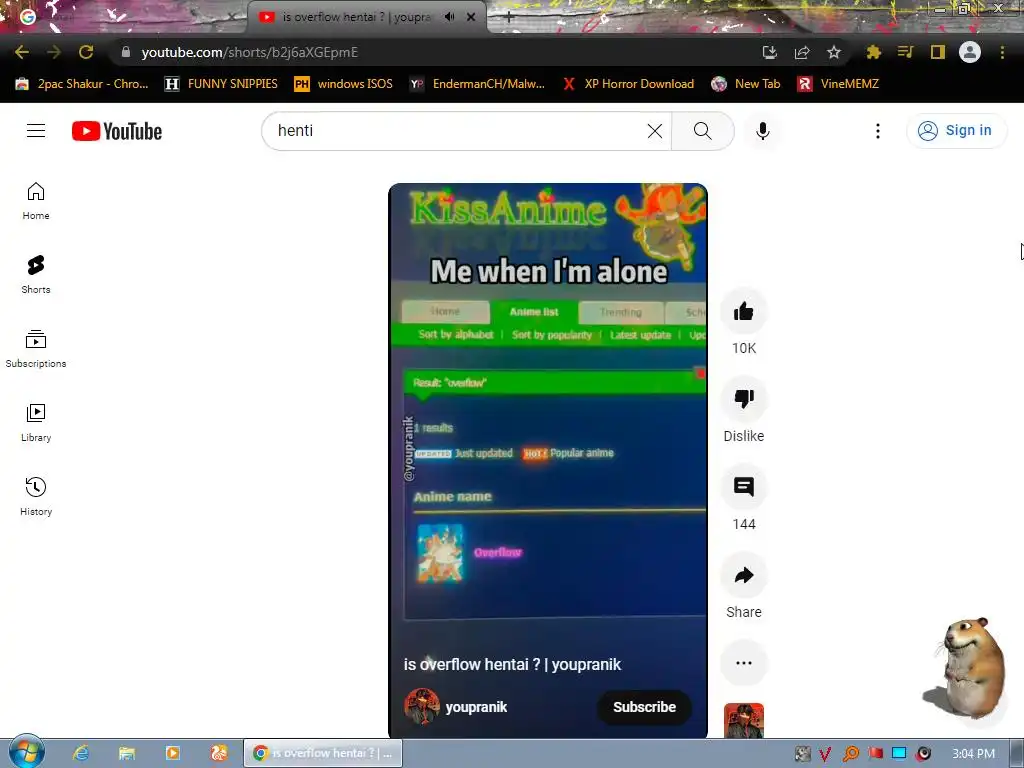Click the red V tray icon
This screenshot has width=1024, height=768.
click(x=825, y=754)
